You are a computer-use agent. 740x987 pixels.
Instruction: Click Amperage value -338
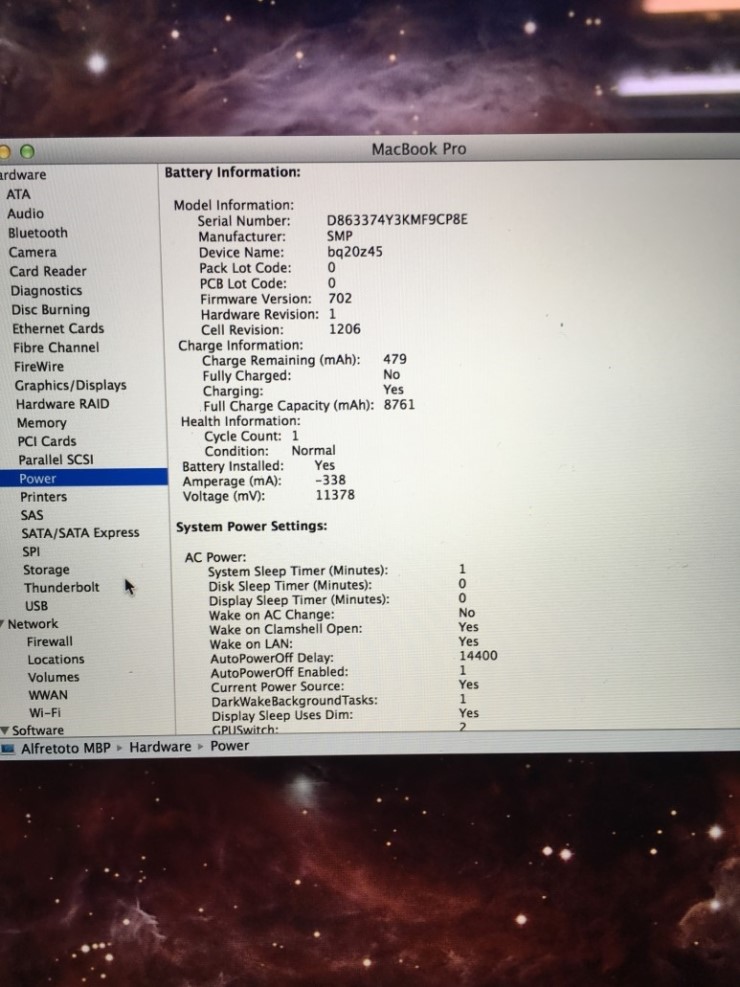[330, 480]
